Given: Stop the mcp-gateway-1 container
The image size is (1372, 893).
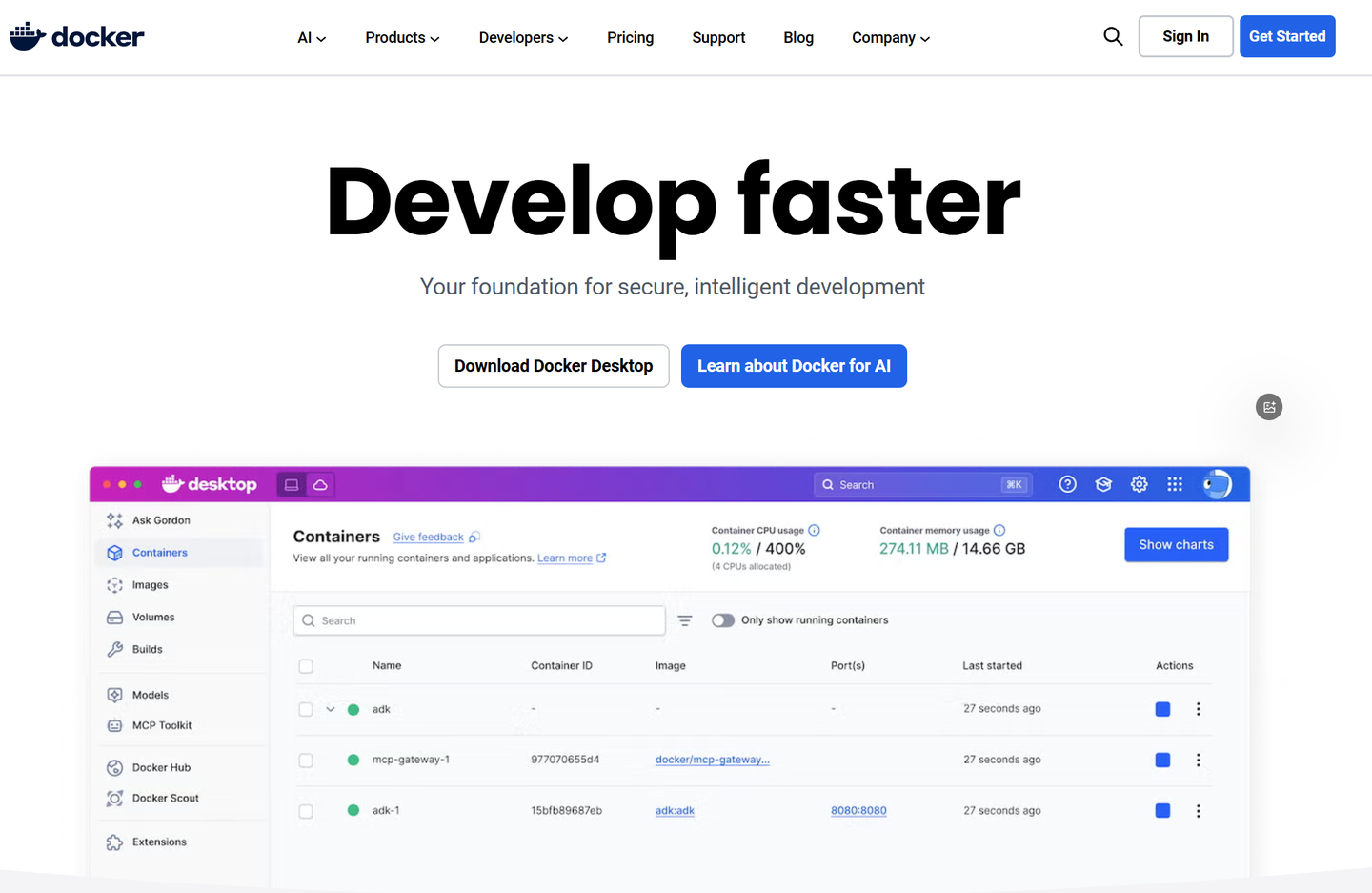Looking at the screenshot, I should (x=1162, y=760).
